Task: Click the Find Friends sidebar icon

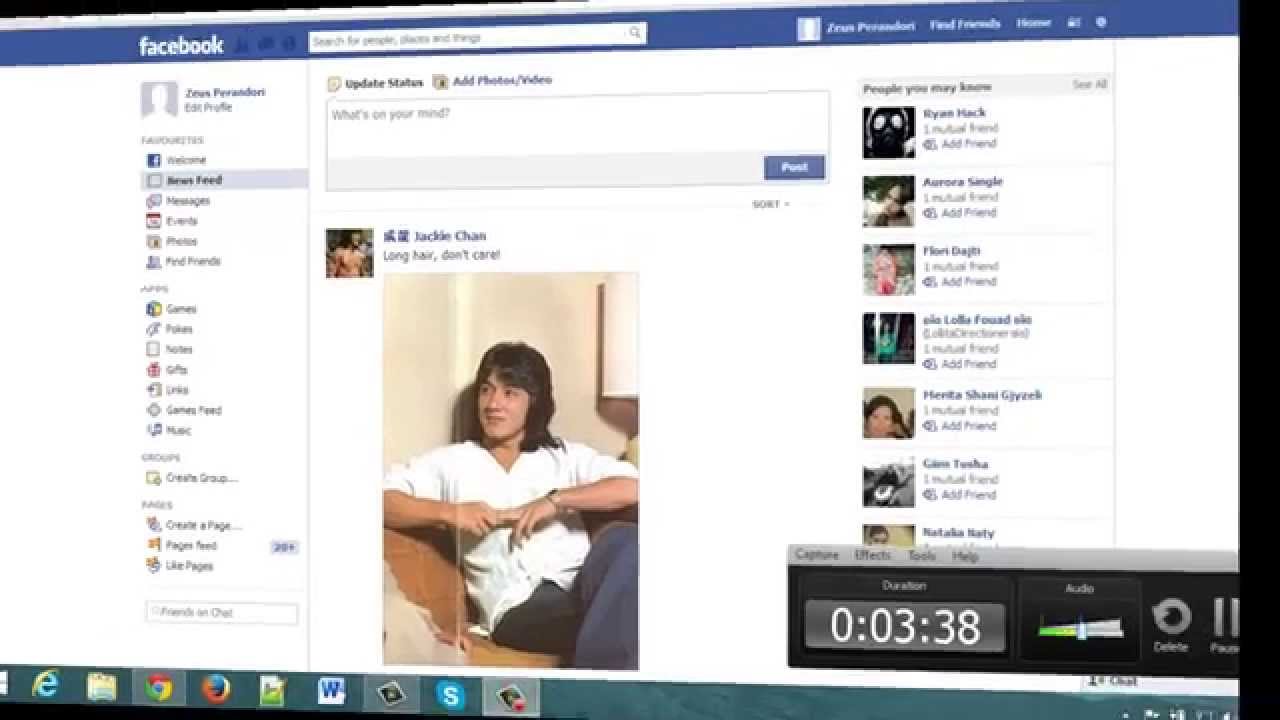Action: pyautogui.click(x=154, y=262)
